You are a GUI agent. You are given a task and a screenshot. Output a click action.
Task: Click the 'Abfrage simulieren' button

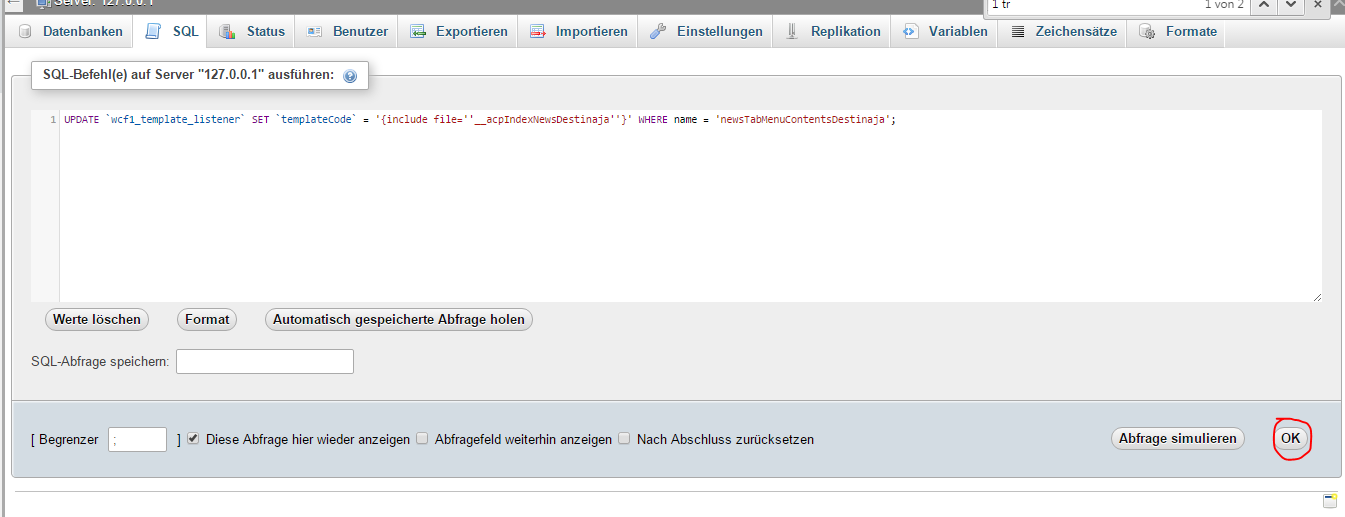1177,438
